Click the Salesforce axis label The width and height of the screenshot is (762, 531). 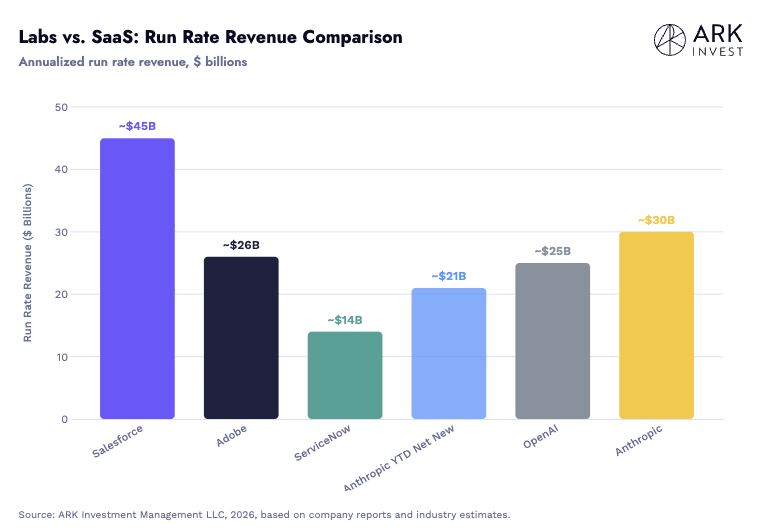(x=118, y=441)
